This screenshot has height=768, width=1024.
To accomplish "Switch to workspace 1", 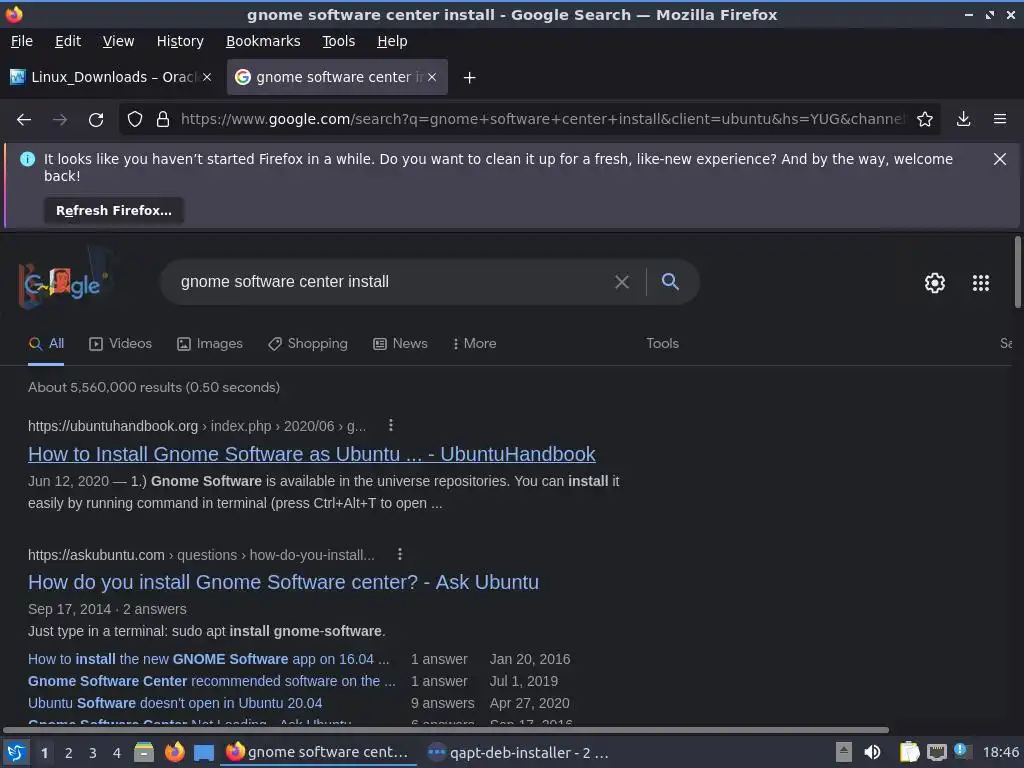I will click(44, 753).
